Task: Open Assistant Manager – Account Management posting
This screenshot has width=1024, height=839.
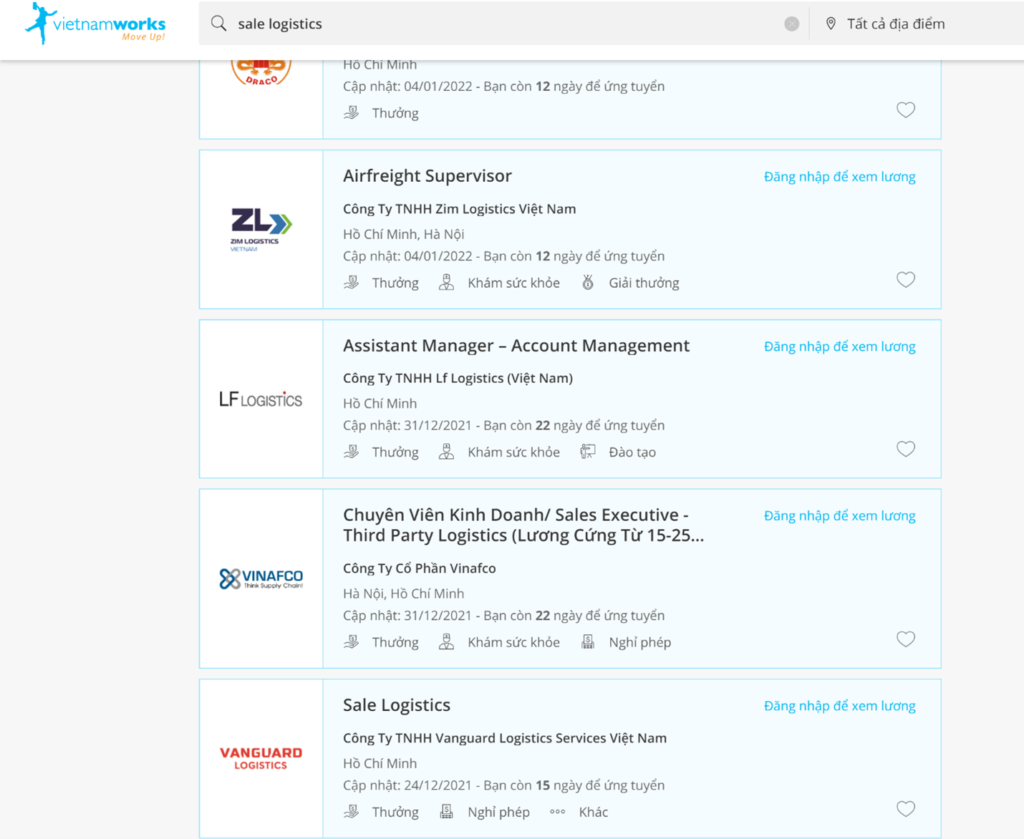Action: tap(516, 345)
